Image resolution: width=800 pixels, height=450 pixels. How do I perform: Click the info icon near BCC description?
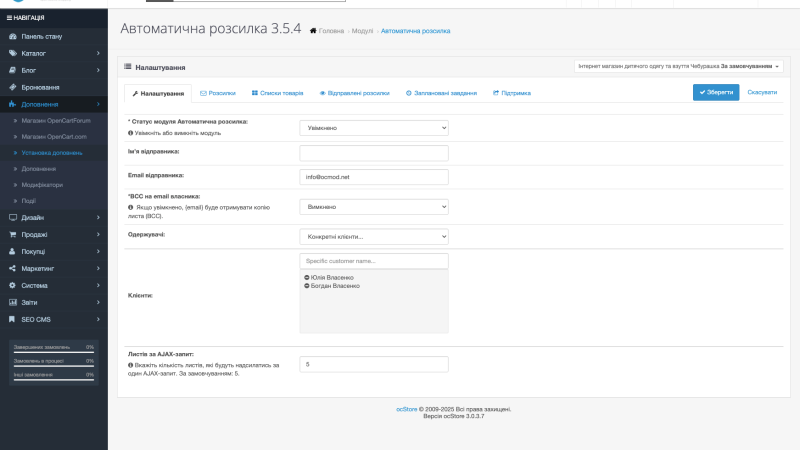pos(131,208)
